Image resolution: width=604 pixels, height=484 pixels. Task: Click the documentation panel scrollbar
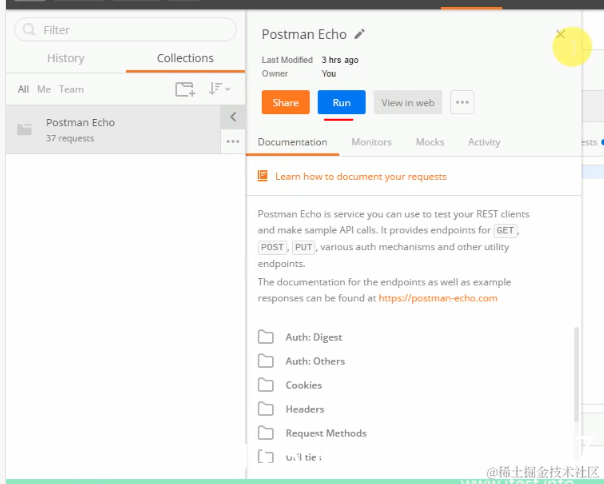click(576, 374)
